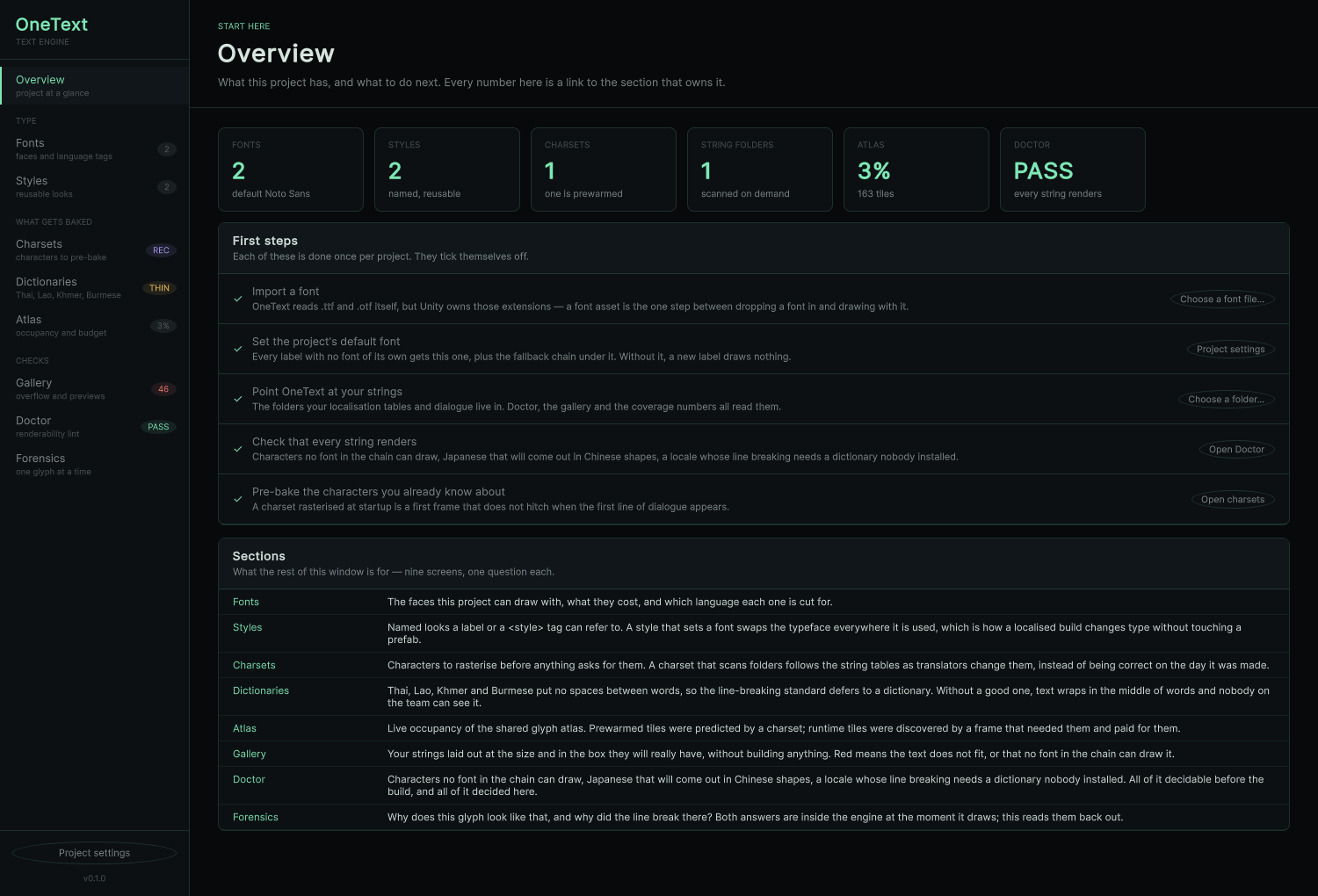The width and height of the screenshot is (1318, 896).
Task: Click the Choose a folder… button
Action: 1226,400
